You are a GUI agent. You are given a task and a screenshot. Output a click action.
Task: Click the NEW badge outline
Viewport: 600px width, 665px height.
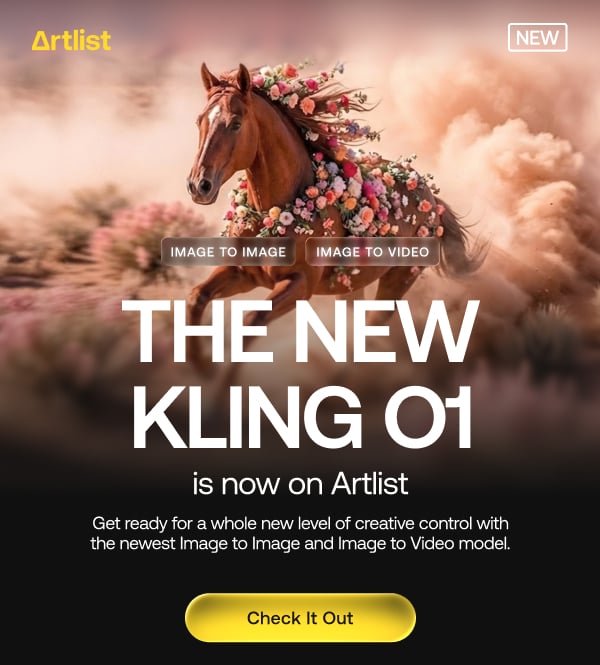tap(537, 37)
